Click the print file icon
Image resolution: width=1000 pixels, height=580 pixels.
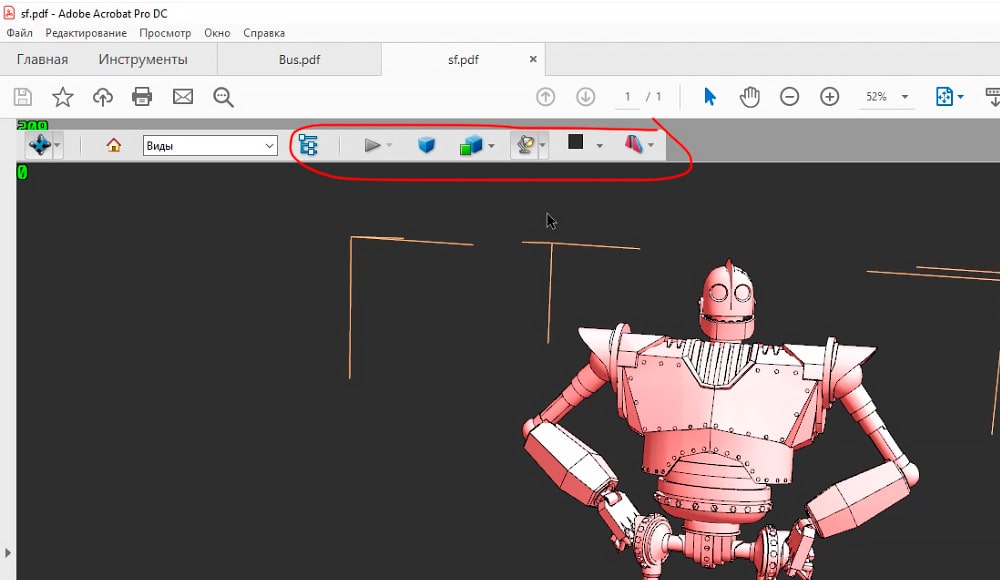[142, 97]
